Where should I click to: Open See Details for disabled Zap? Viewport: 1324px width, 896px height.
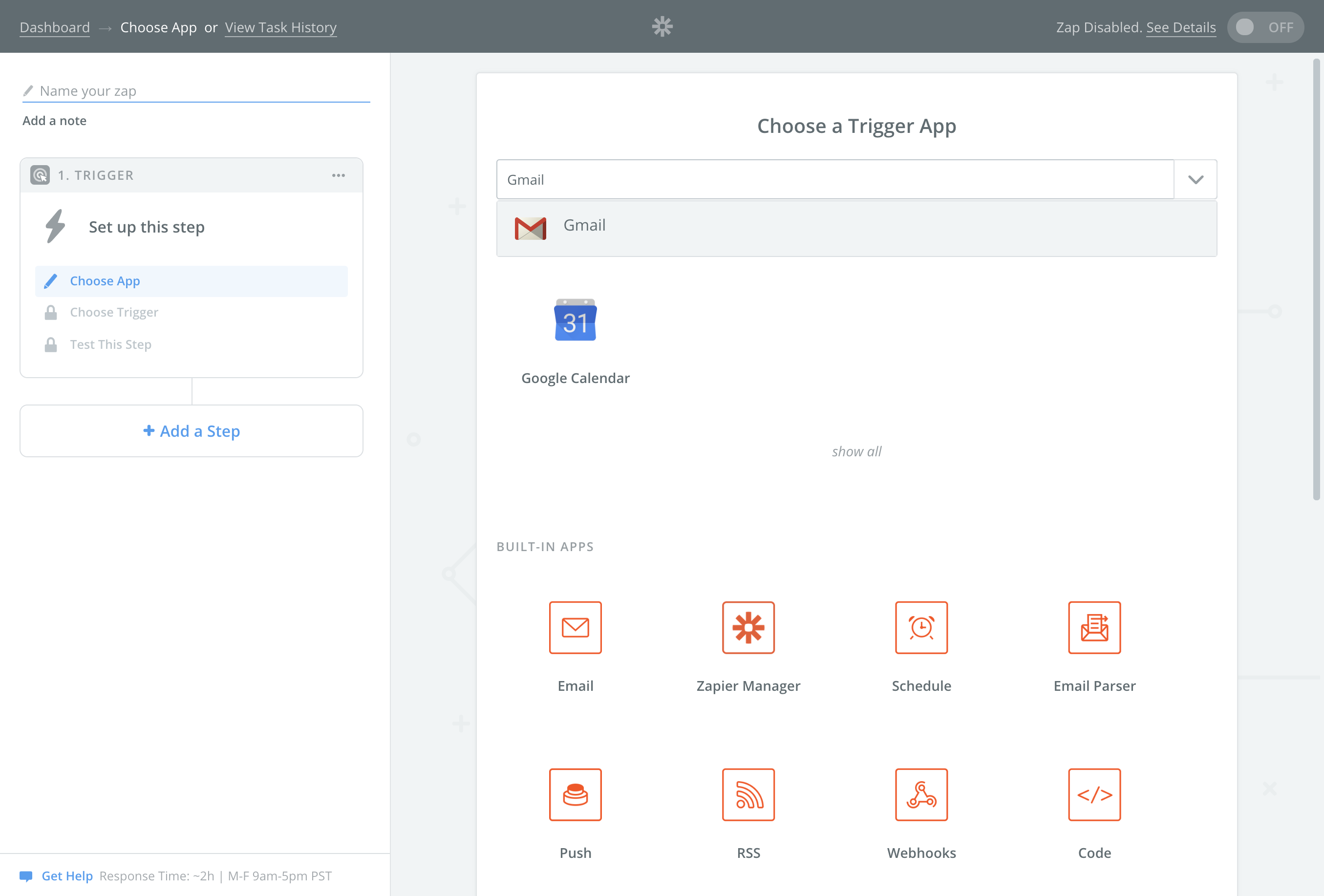coord(1180,27)
